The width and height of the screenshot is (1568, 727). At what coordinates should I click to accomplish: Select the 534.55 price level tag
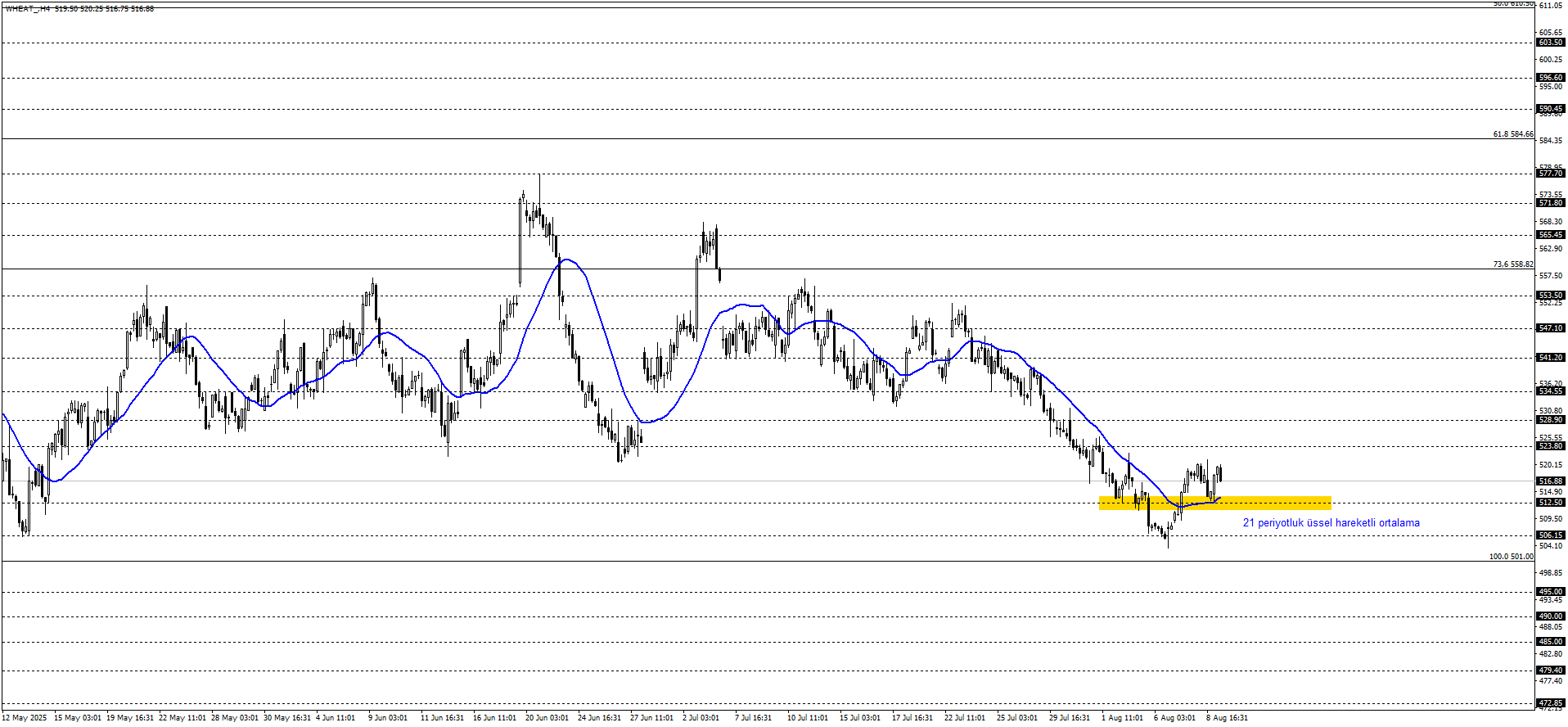pyautogui.click(x=1551, y=391)
